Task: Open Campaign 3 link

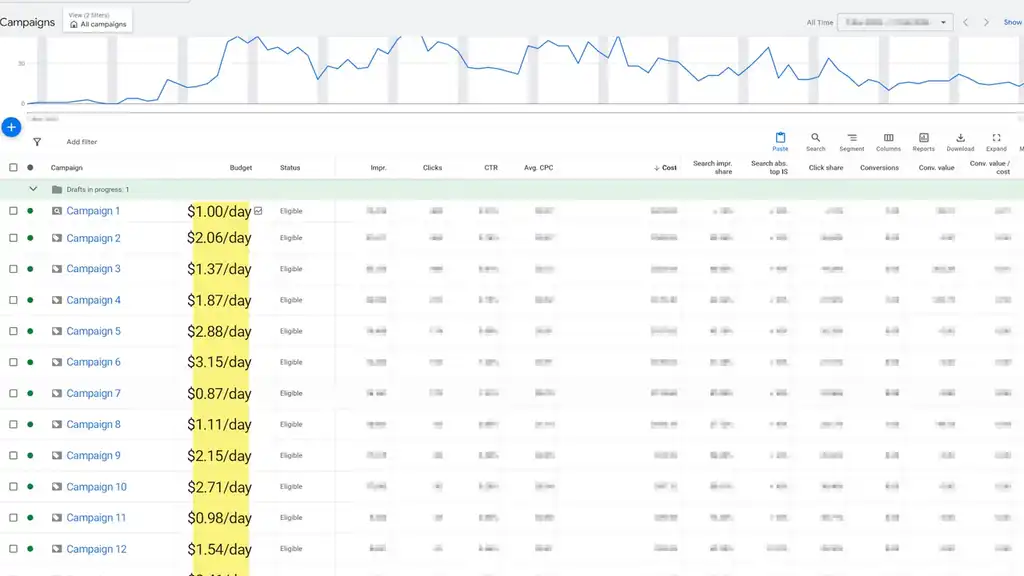Action: click(x=93, y=268)
